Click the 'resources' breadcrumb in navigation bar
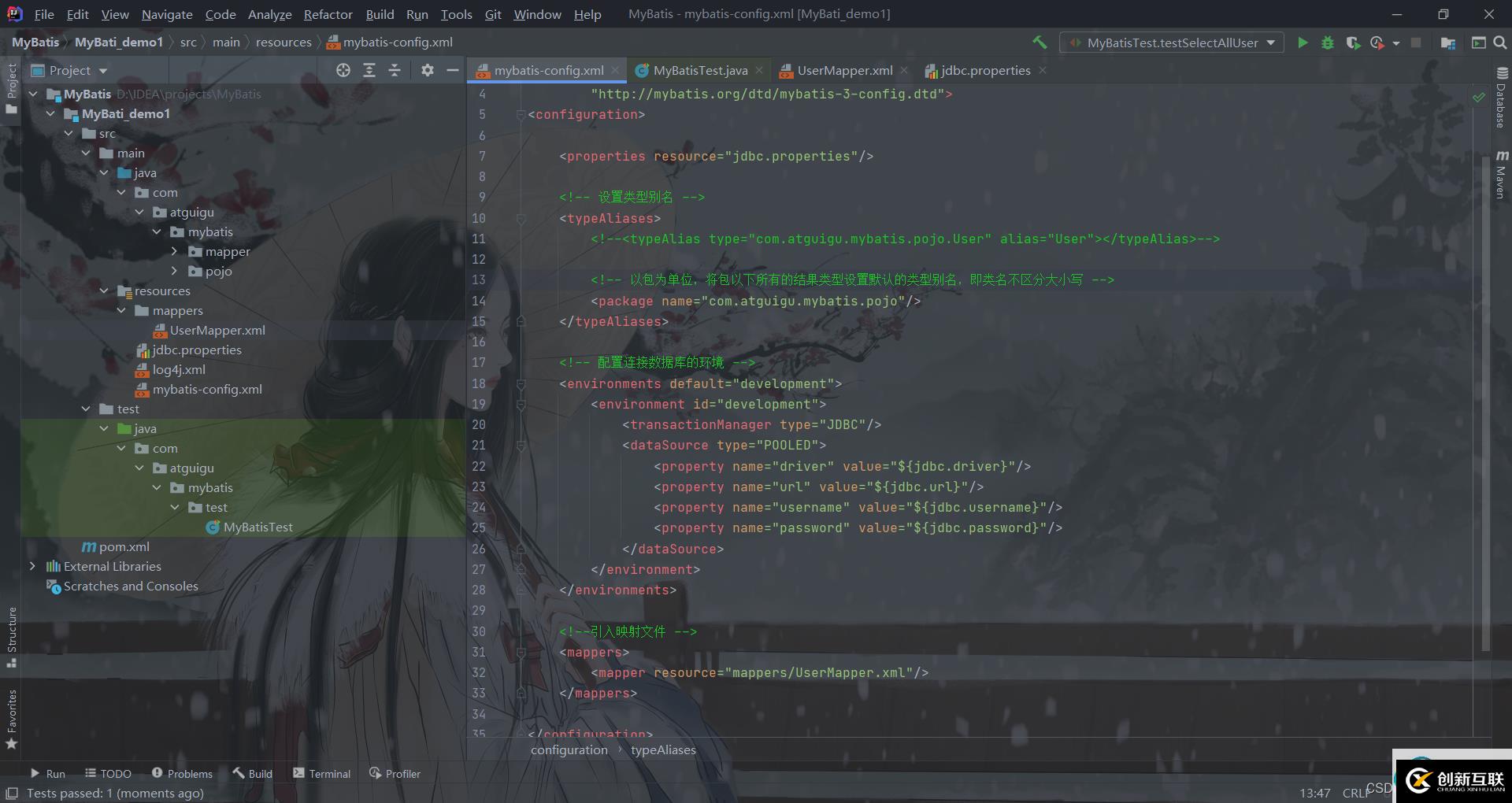 pyautogui.click(x=283, y=42)
